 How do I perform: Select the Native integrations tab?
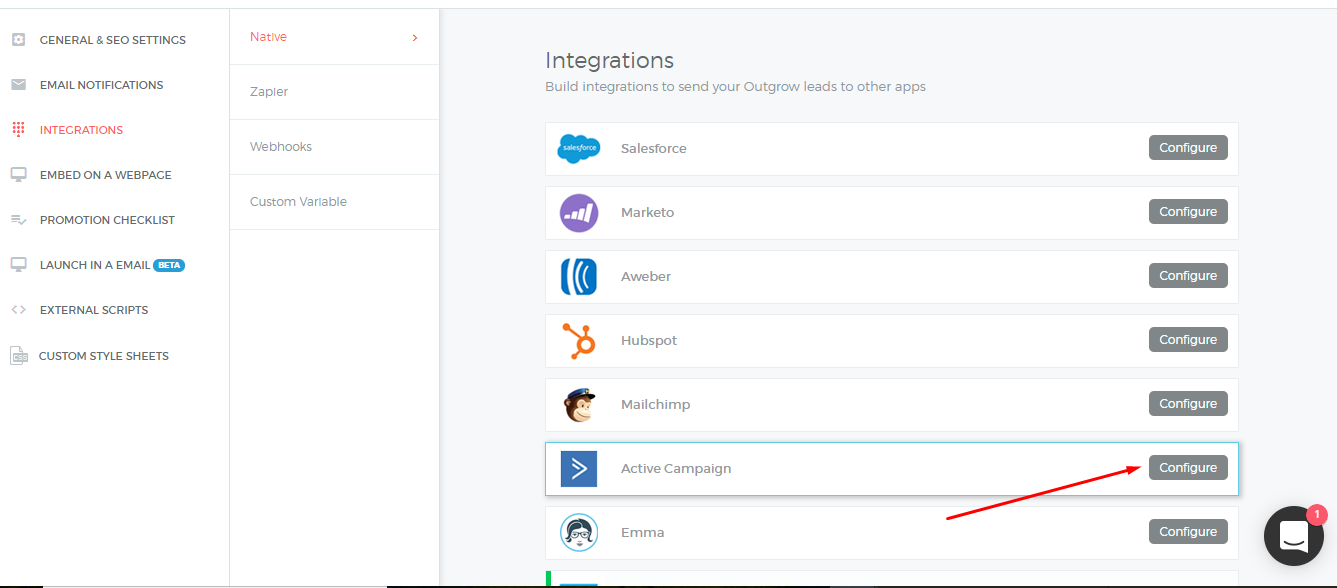point(334,37)
